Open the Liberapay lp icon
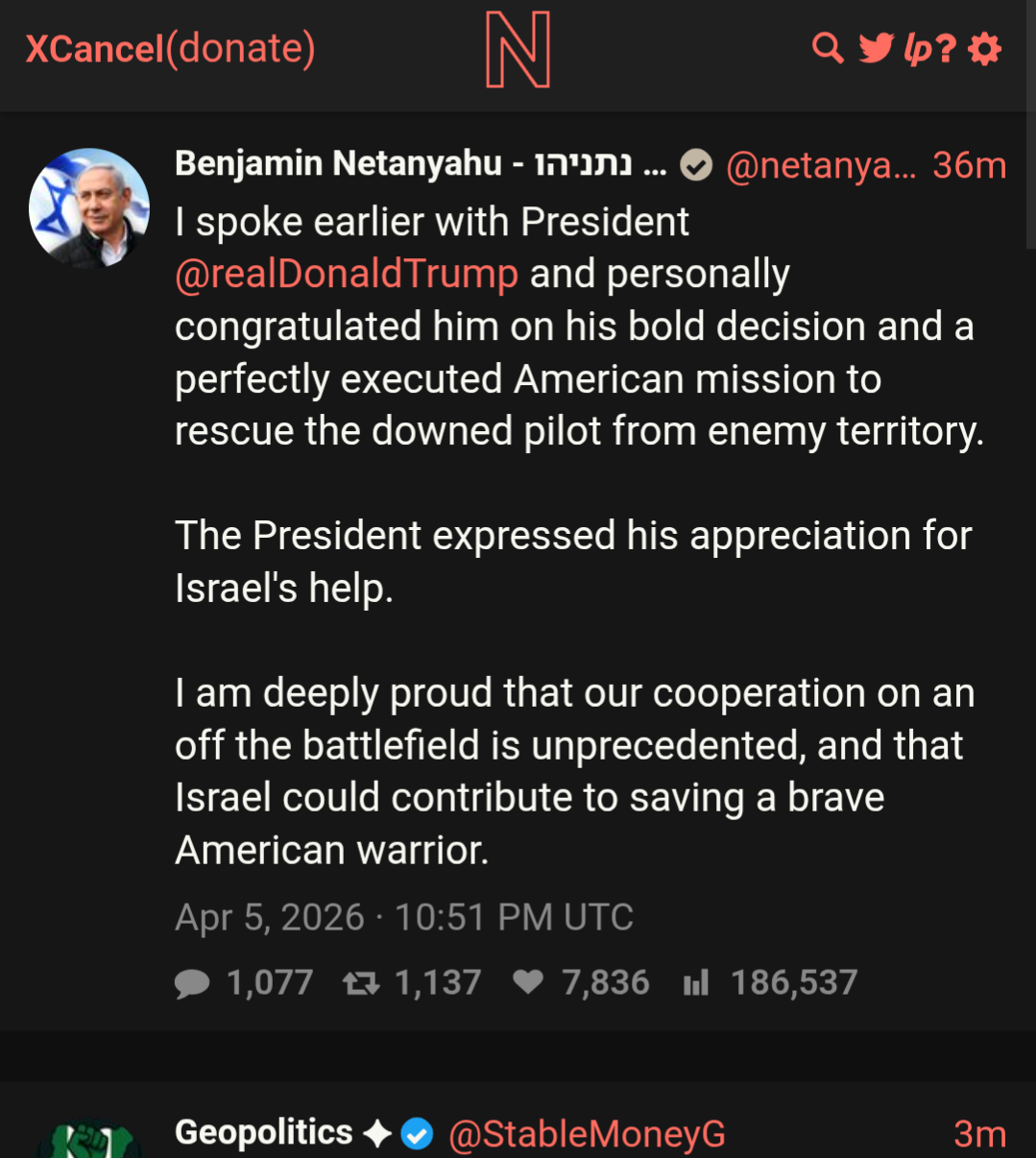Image resolution: width=1036 pixels, height=1158 pixels. [x=918, y=49]
